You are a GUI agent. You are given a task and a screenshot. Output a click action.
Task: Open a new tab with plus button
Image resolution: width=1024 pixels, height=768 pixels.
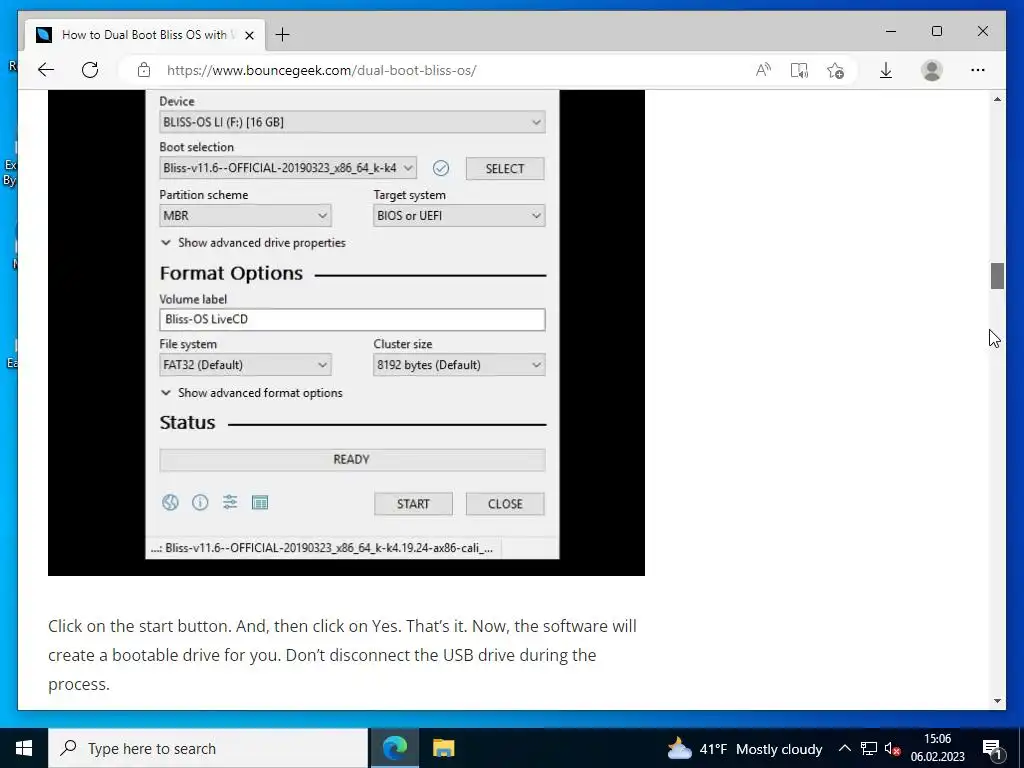282,35
